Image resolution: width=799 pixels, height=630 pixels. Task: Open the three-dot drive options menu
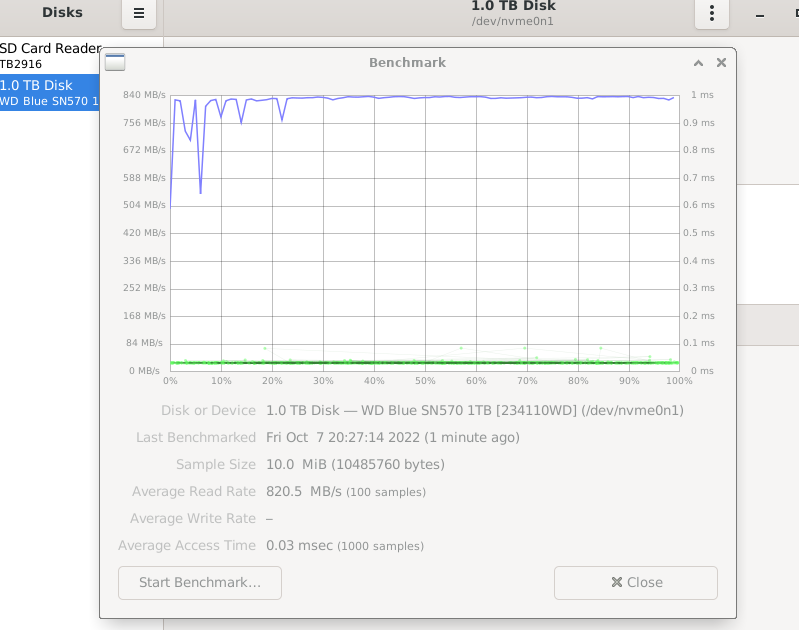(x=711, y=14)
